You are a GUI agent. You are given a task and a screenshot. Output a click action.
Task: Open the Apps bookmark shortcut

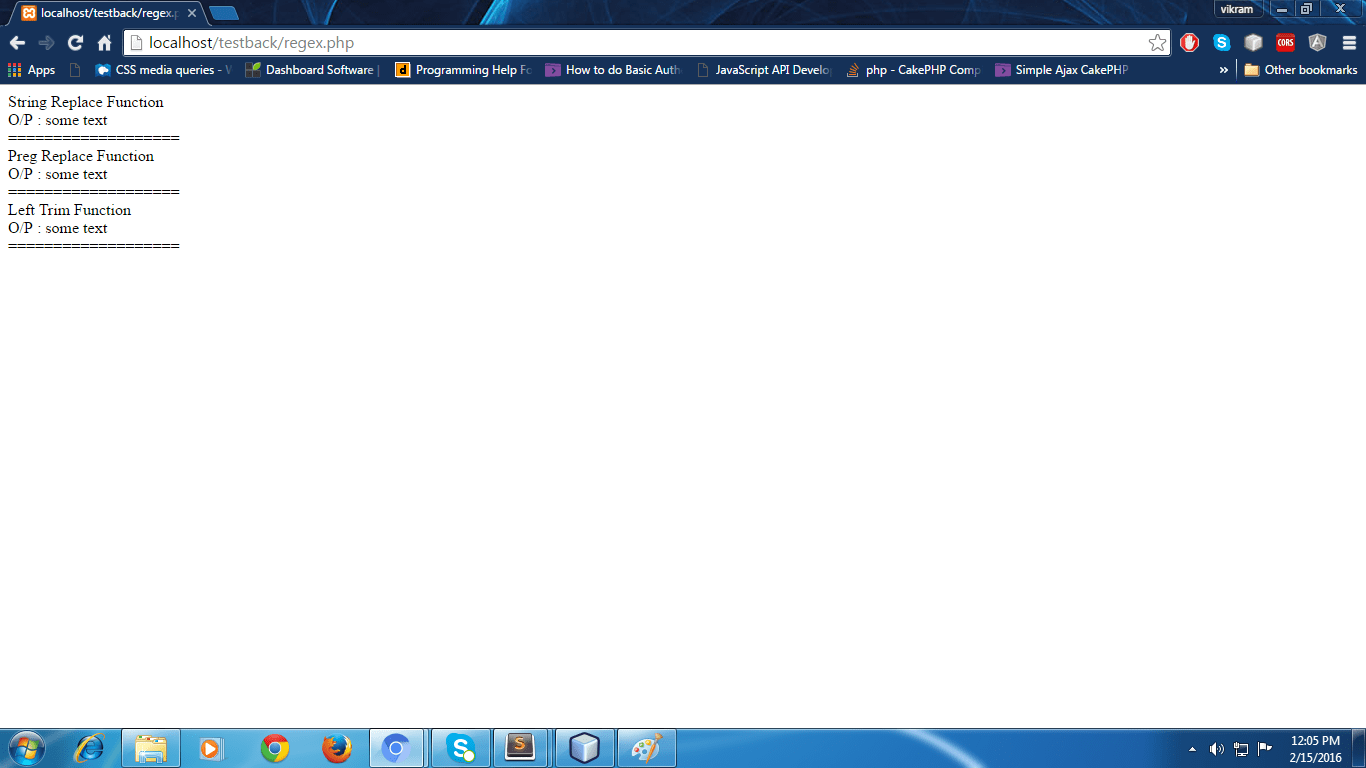point(32,70)
